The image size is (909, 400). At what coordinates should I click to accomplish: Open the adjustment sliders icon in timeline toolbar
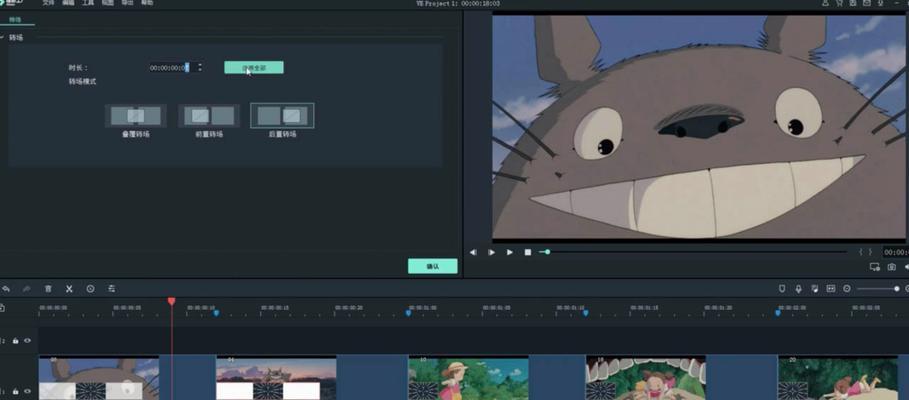tap(111, 289)
